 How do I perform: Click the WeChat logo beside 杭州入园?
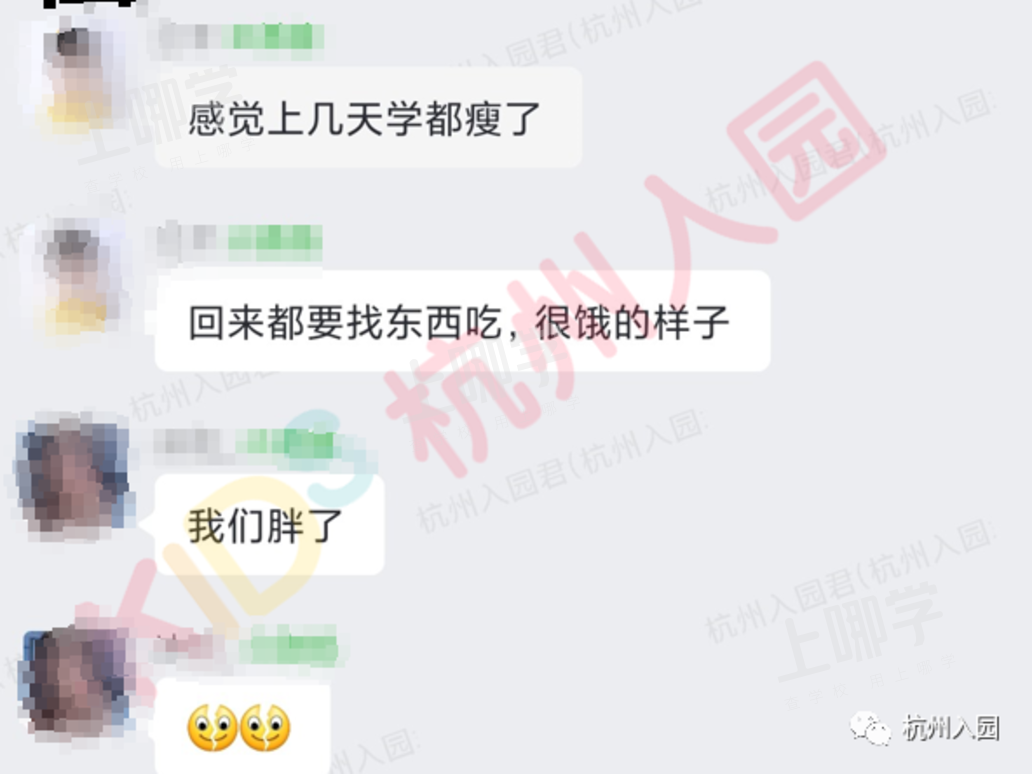point(869,729)
